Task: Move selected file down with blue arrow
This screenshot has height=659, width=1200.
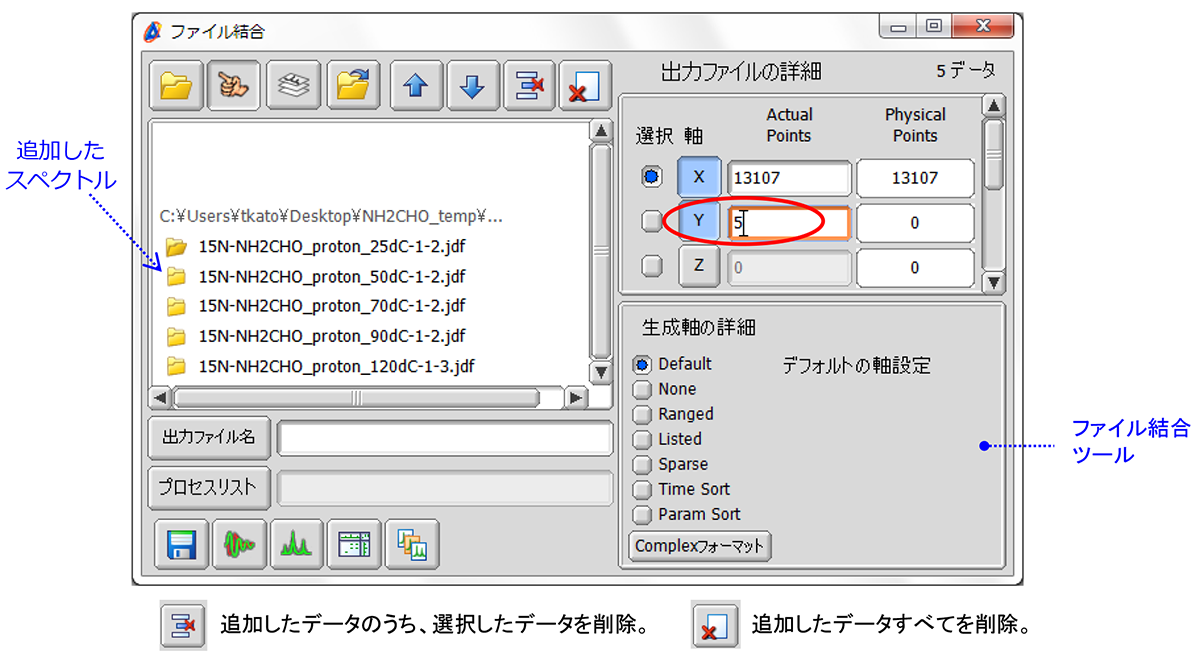Action: coord(473,86)
